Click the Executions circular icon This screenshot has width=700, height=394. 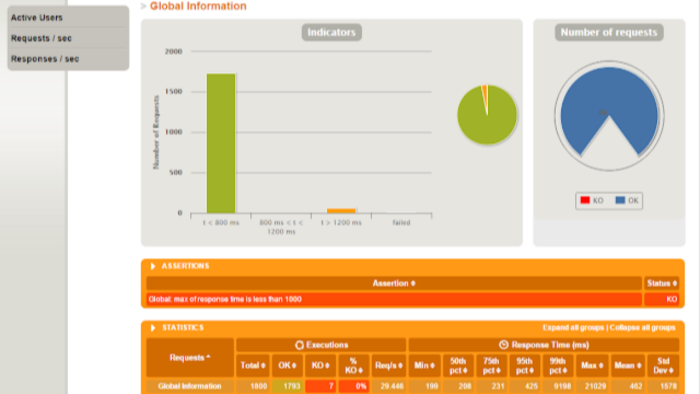299,345
